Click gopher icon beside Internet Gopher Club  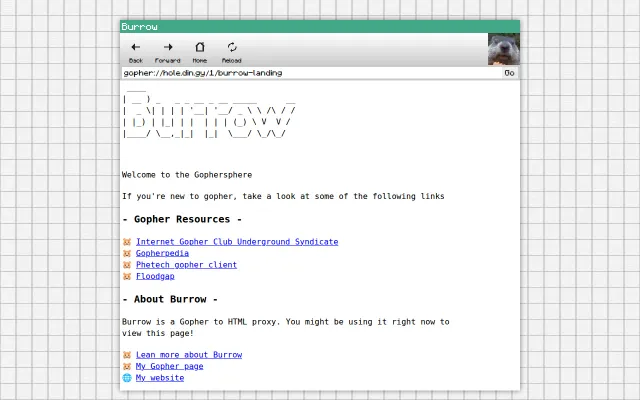pyautogui.click(x=127, y=242)
